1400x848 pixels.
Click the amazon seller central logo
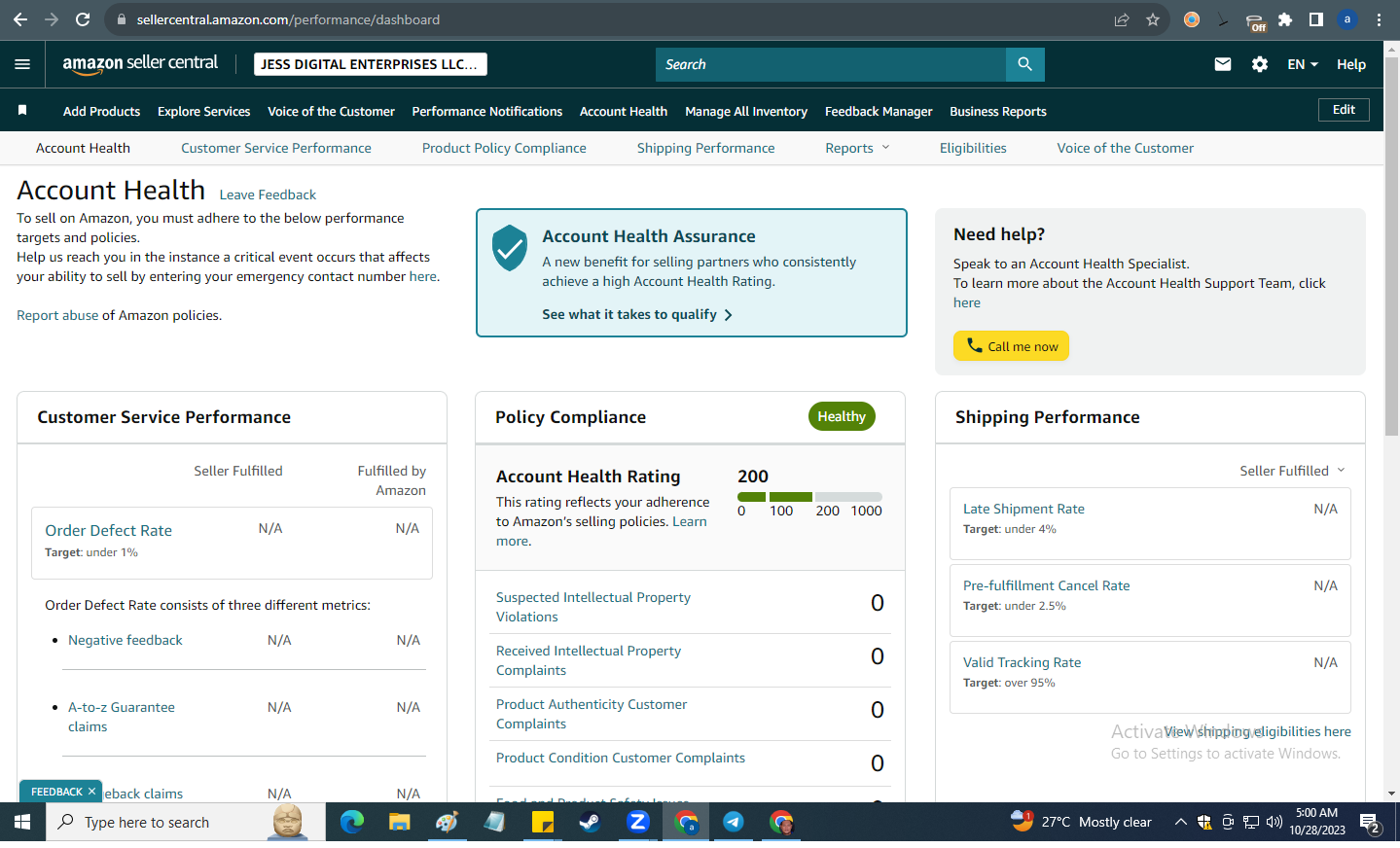(140, 63)
